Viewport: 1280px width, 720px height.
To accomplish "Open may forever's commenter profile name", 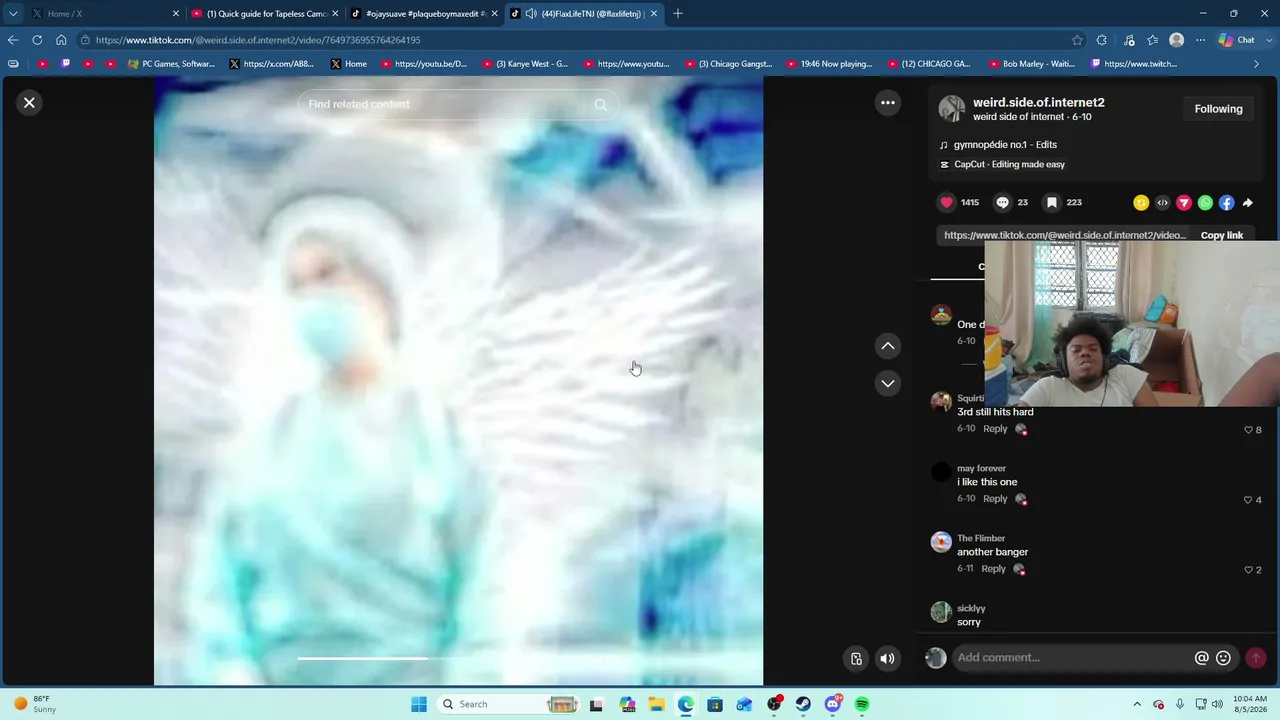I will 981,468.
